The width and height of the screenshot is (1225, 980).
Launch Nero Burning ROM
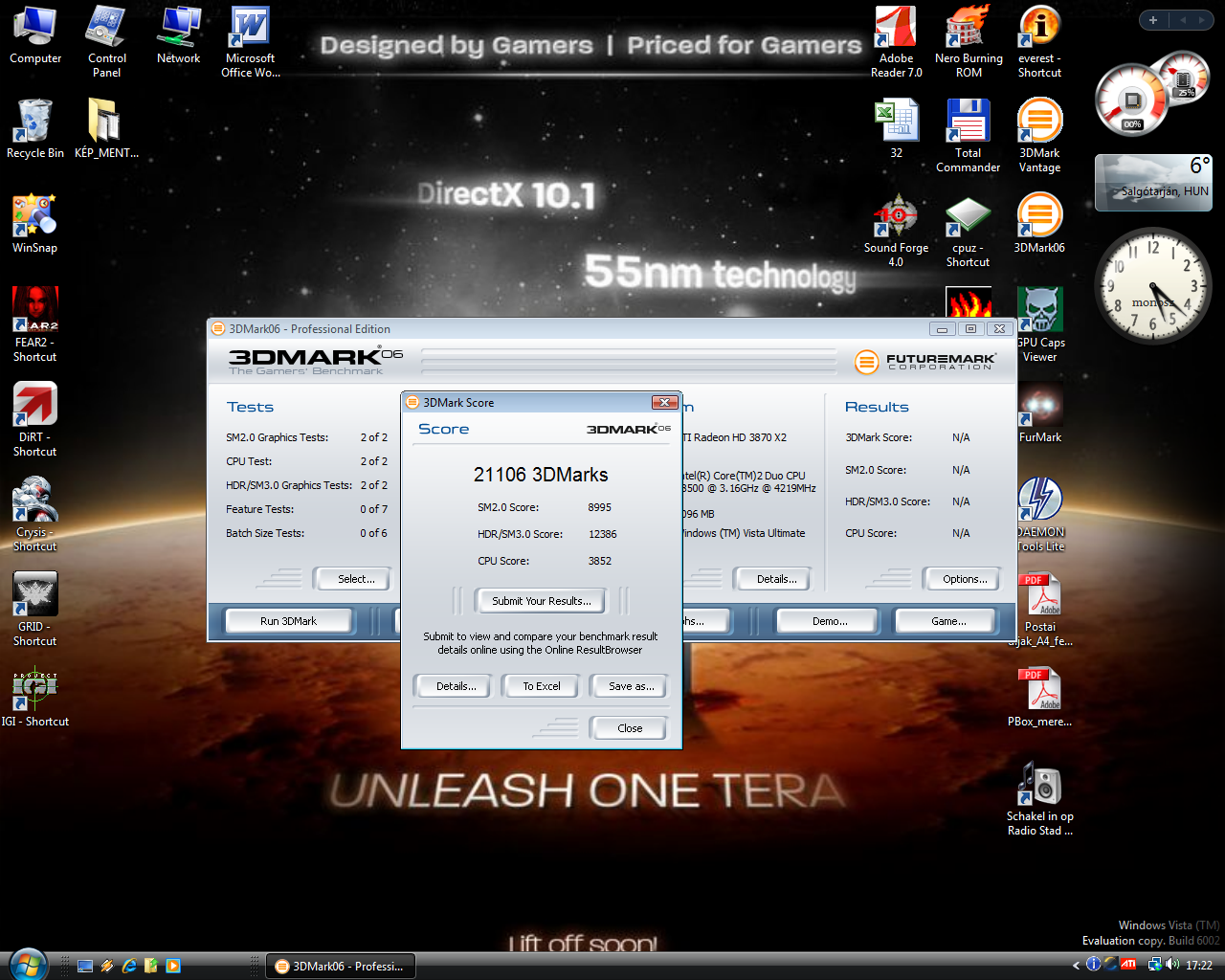969,40
